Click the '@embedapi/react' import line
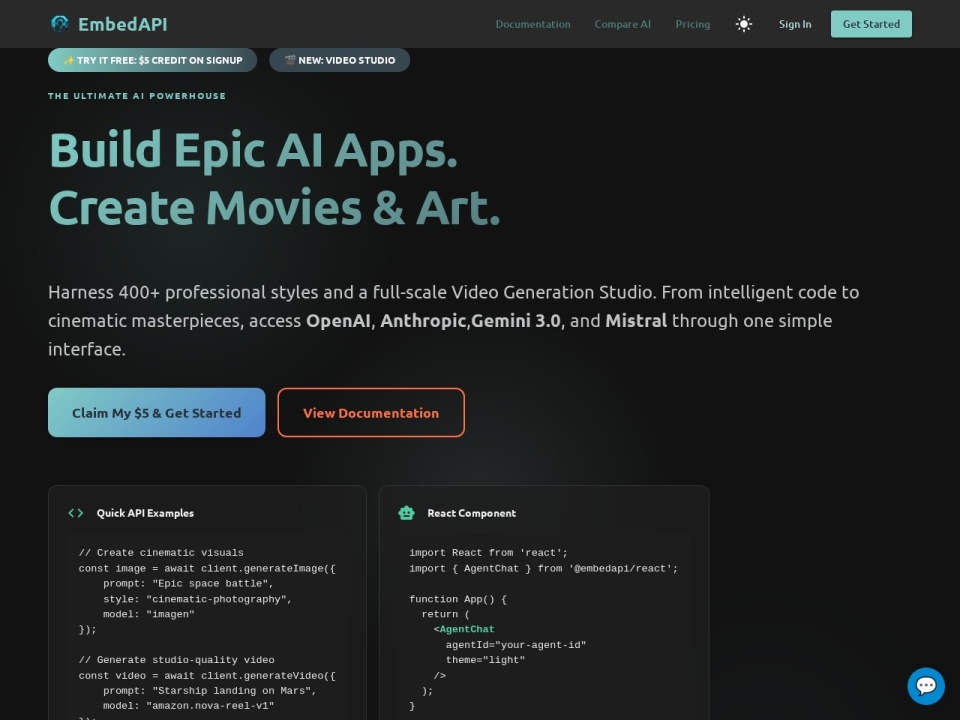The height and width of the screenshot is (720, 960). 544,568
